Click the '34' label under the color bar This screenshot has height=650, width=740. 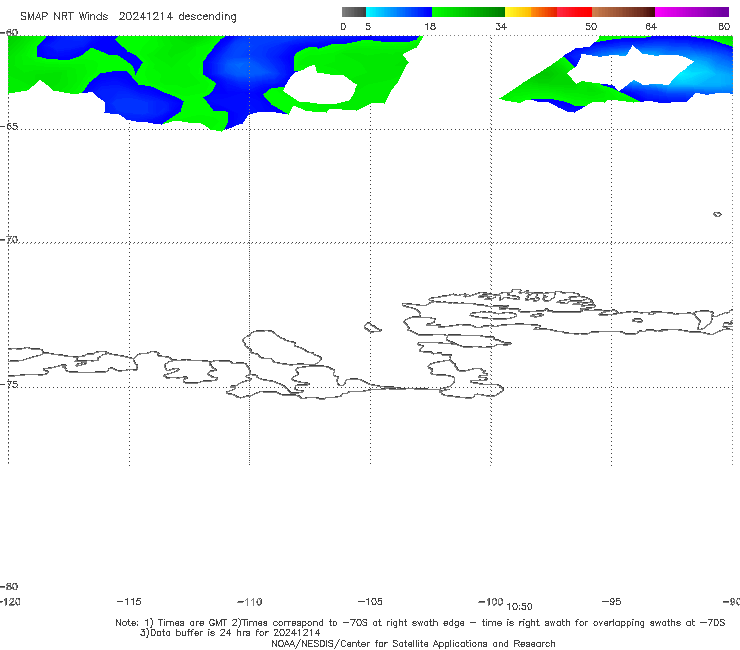(x=501, y=26)
